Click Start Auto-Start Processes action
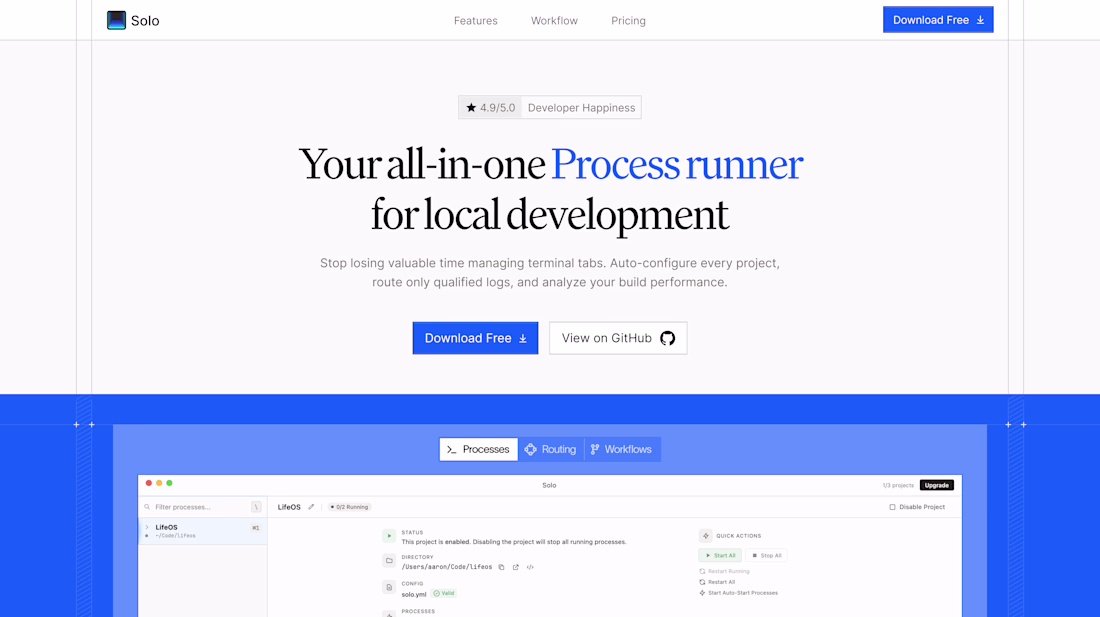 click(x=738, y=593)
